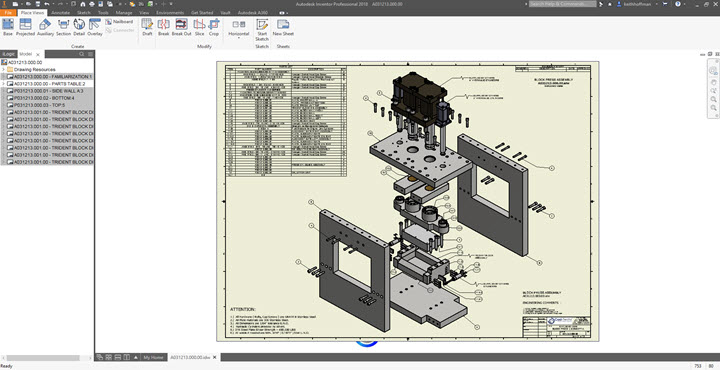The height and width of the screenshot is (370, 720).
Task: Click the Search Help & Commands field
Action: (x=562, y=4)
